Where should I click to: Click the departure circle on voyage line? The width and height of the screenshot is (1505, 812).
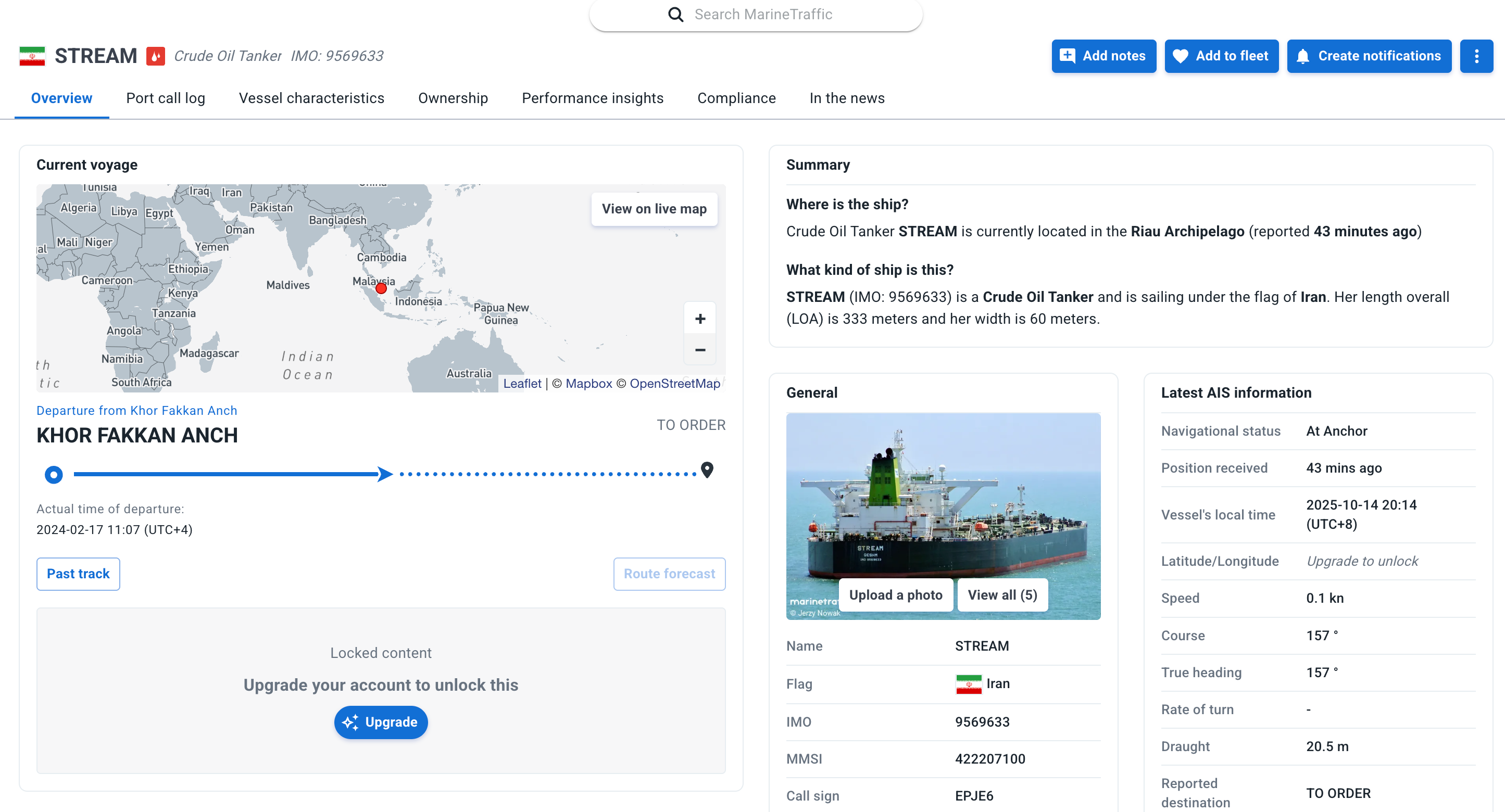tap(54, 475)
